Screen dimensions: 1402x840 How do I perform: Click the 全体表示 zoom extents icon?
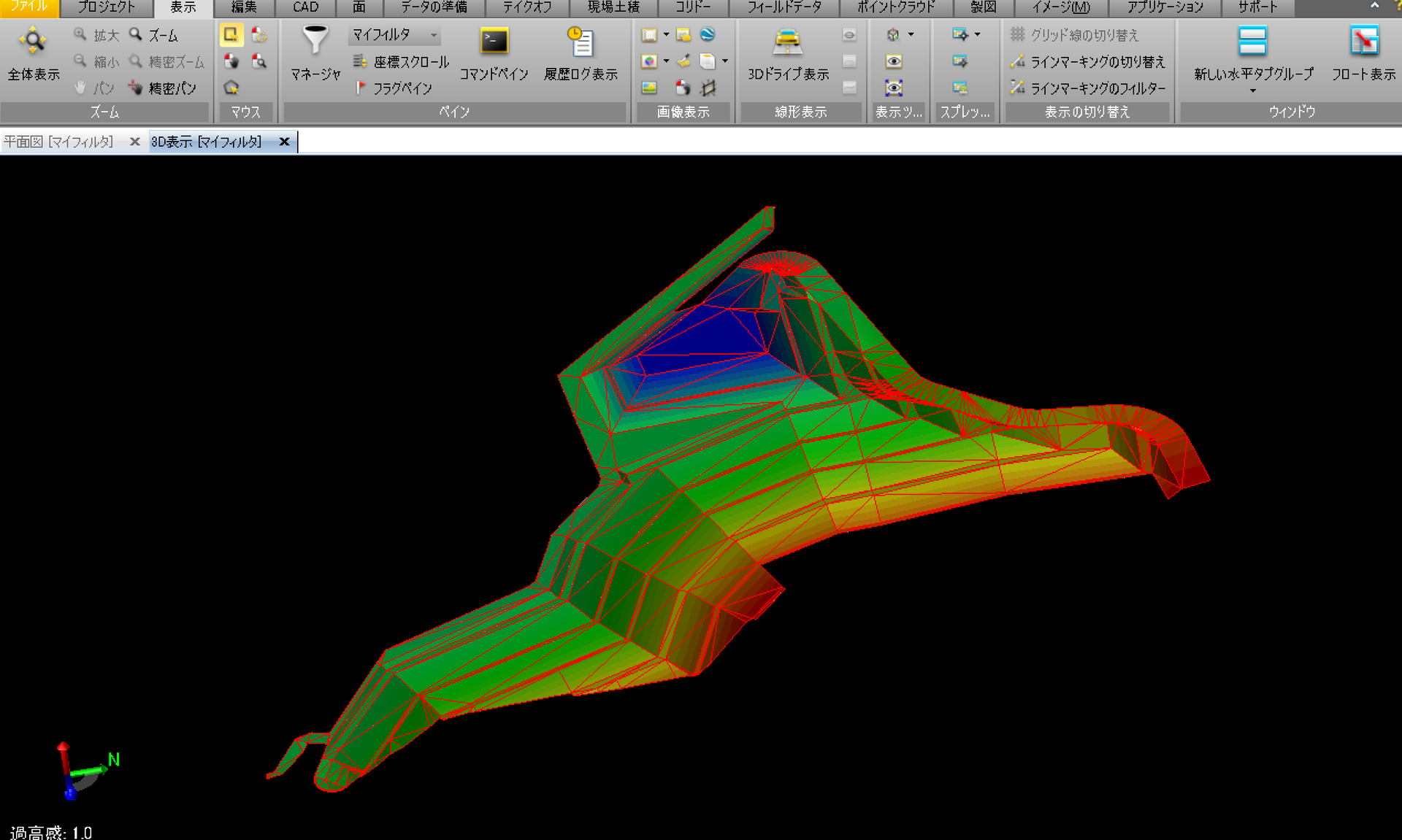33,41
